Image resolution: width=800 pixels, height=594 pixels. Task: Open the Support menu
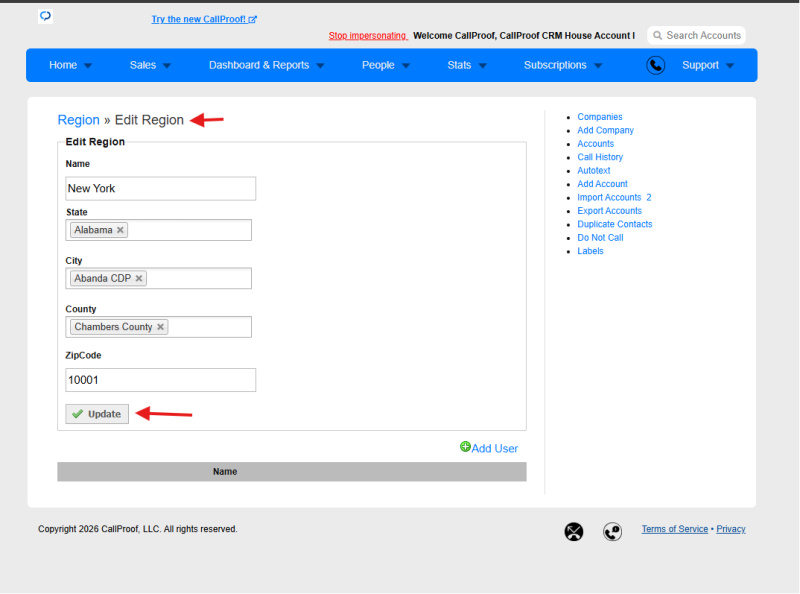(x=701, y=65)
